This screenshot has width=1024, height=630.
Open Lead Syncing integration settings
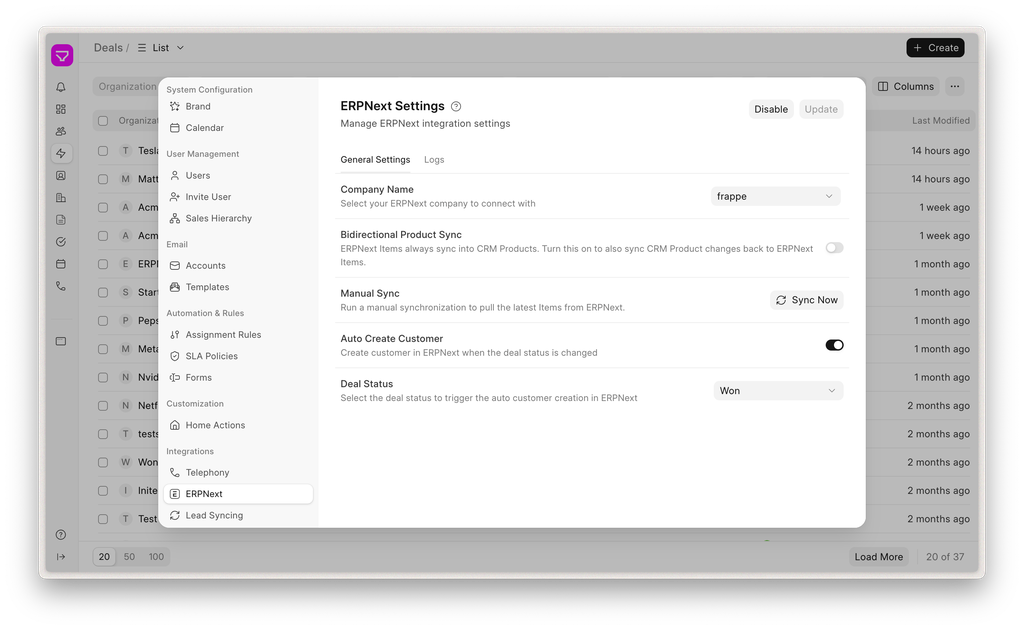(x=238, y=516)
